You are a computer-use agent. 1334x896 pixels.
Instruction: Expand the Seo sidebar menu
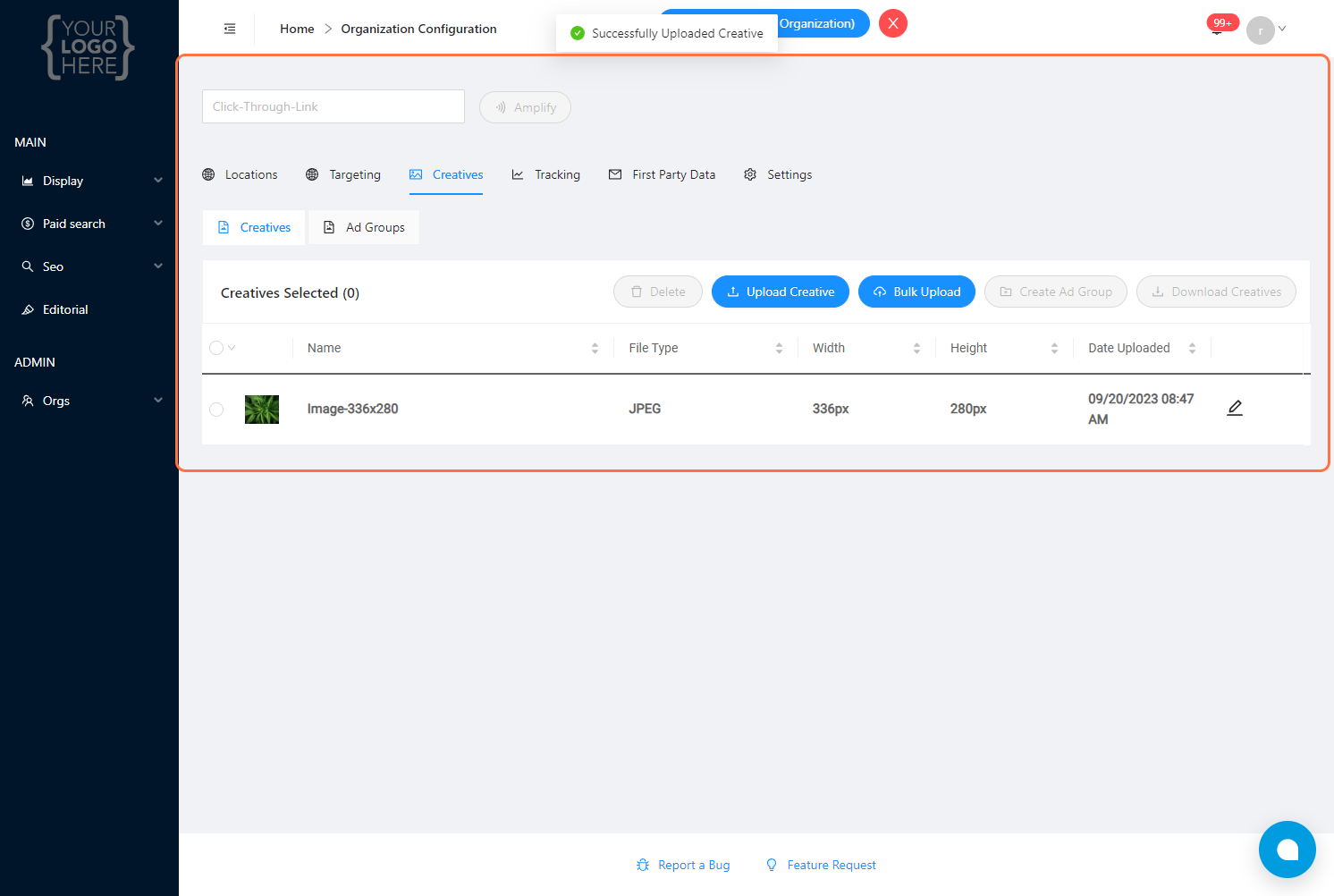(158, 266)
